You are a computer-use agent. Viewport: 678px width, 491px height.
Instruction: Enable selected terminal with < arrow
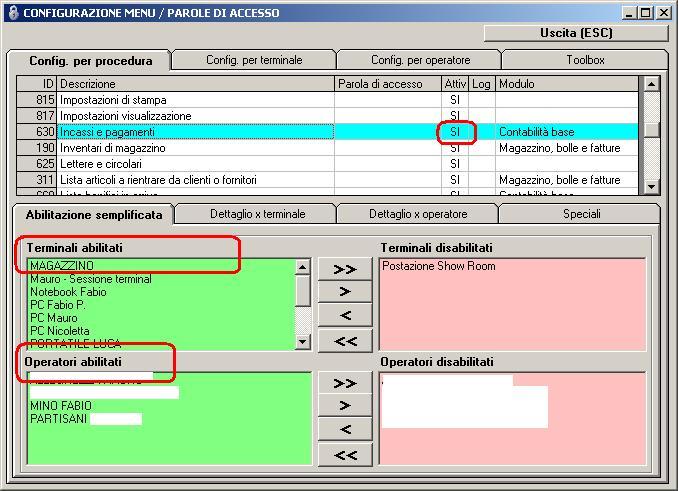click(x=345, y=315)
